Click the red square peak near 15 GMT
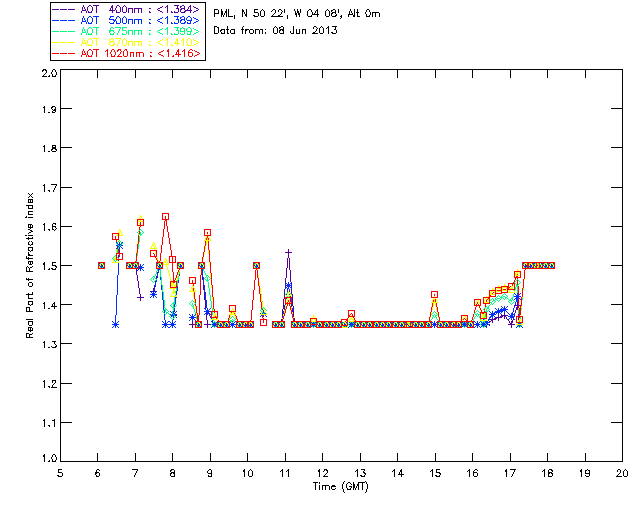Screen dimensions: 640x512 pyautogui.click(x=435, y=294)
